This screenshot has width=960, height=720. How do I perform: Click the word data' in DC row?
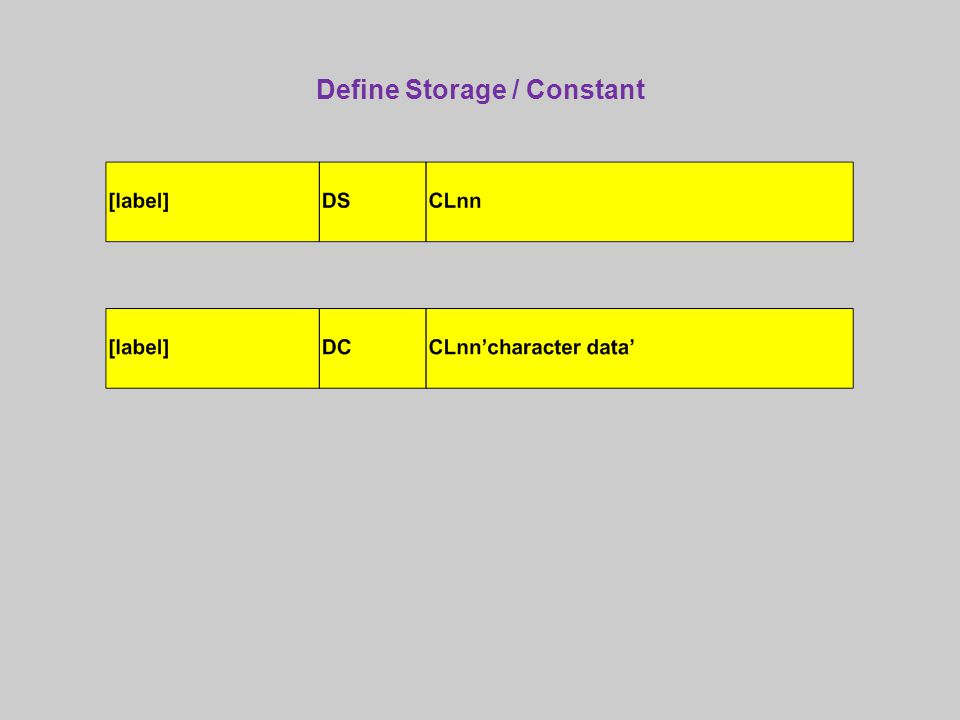click(610, 347)
